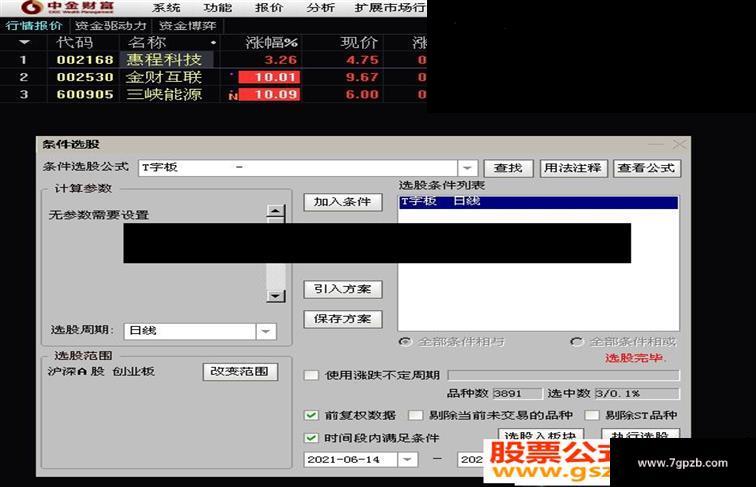This screenshot has height=487, width=756.
Task: Click the 中金财富 logo icon
Action: 31,7
